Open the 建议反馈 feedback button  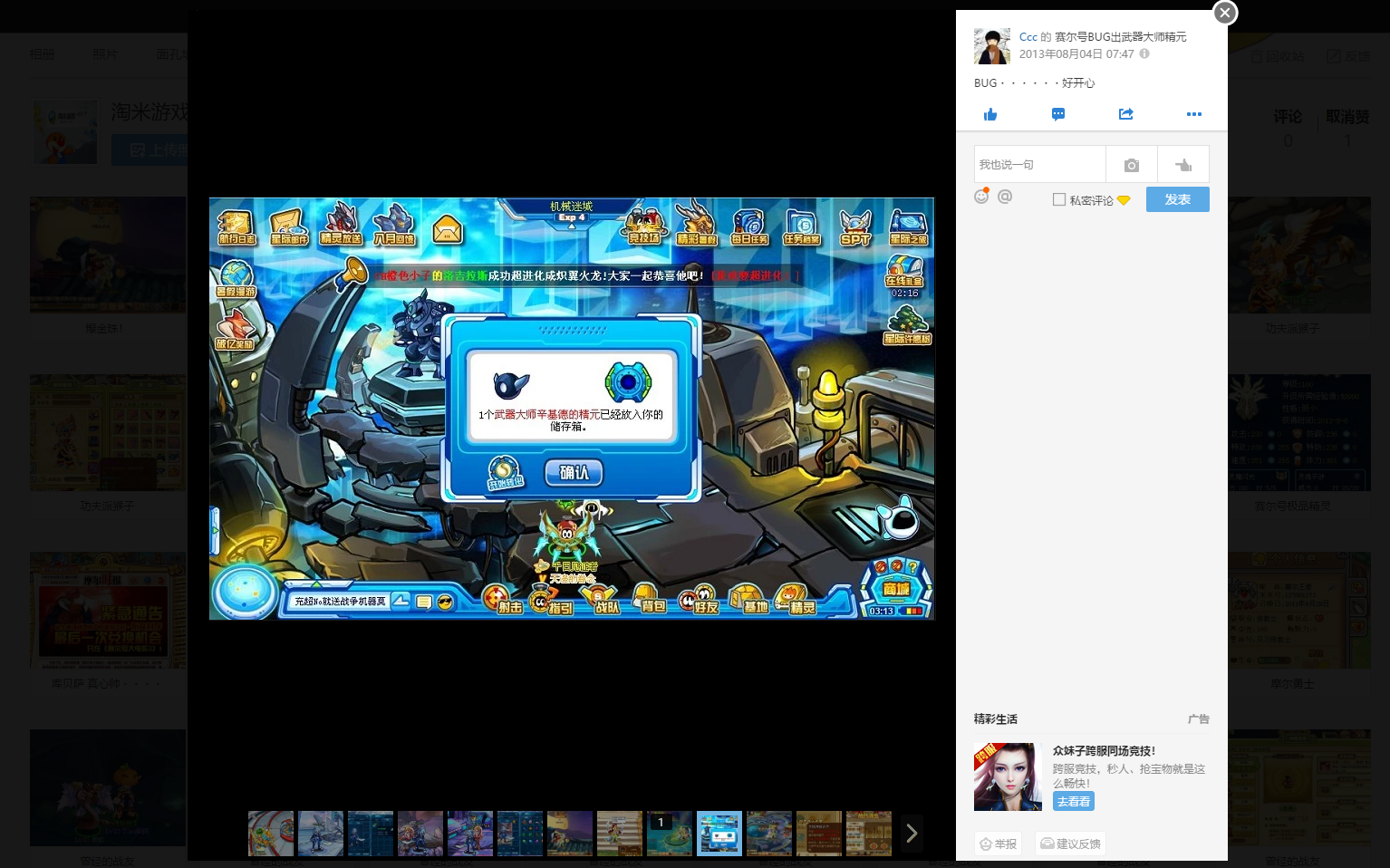(1071, 844)
